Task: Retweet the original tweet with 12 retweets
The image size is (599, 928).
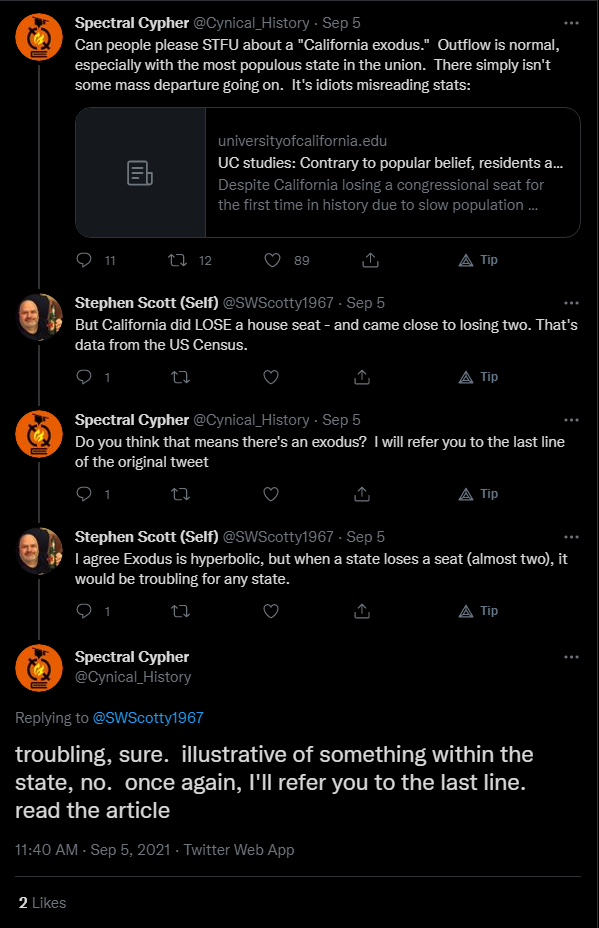Action: tap(178, 260)
